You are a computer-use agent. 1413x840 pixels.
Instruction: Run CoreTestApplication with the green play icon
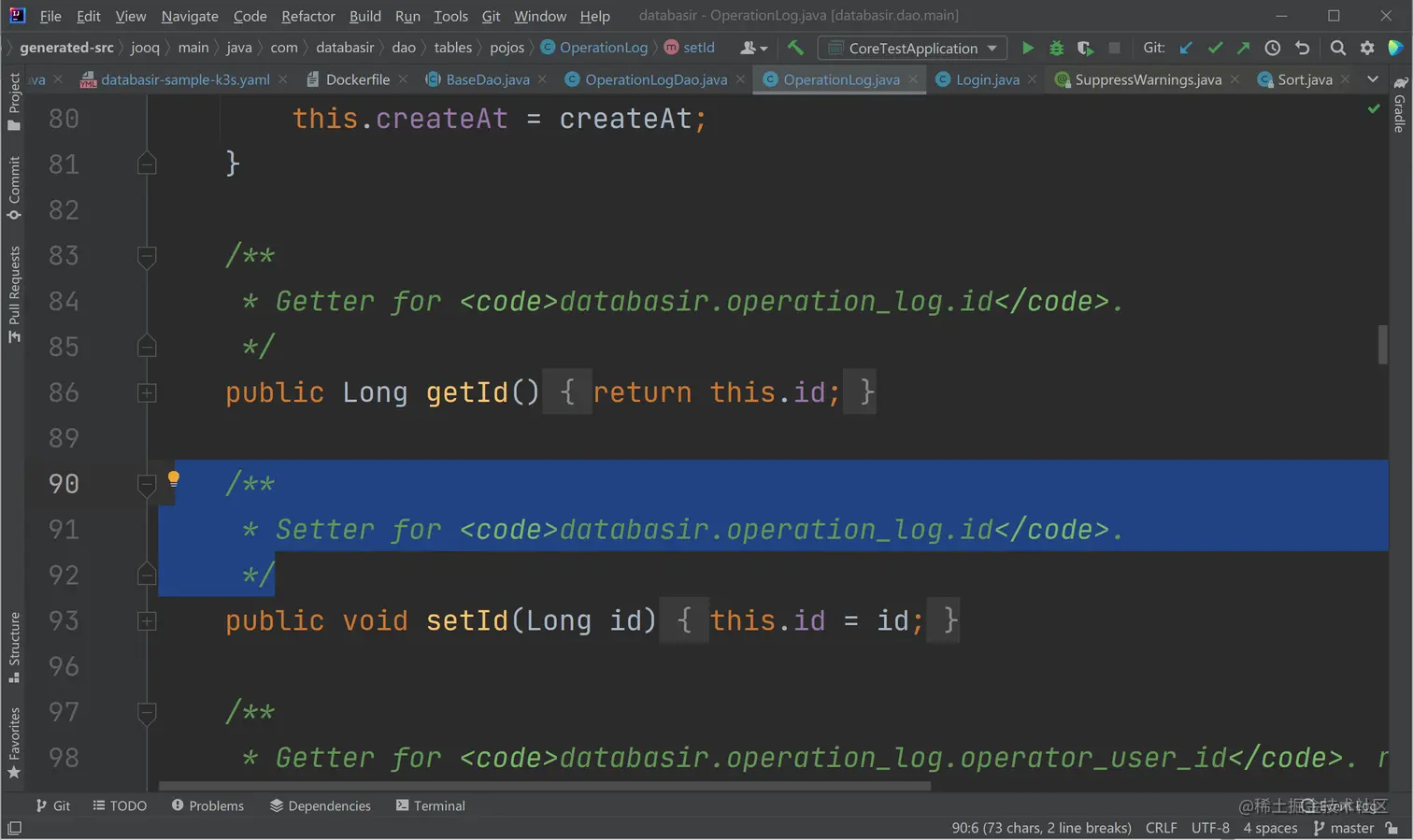pyautogui.click(x=1027, y=48)
